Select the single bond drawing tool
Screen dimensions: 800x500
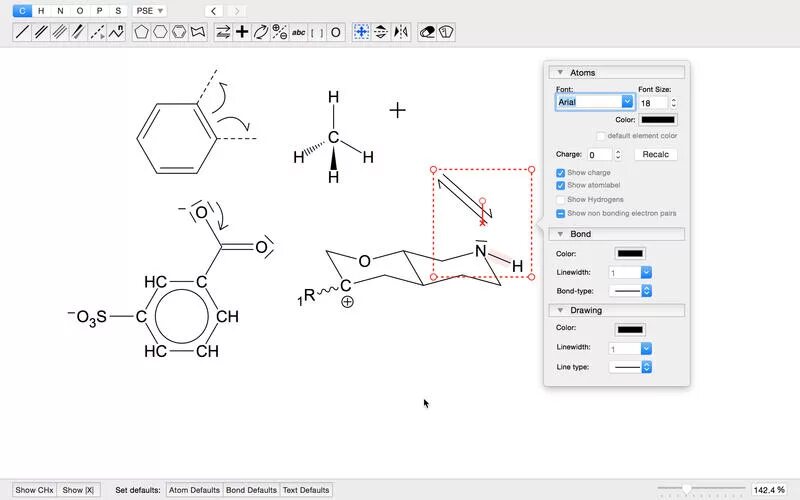pos(22,33)
